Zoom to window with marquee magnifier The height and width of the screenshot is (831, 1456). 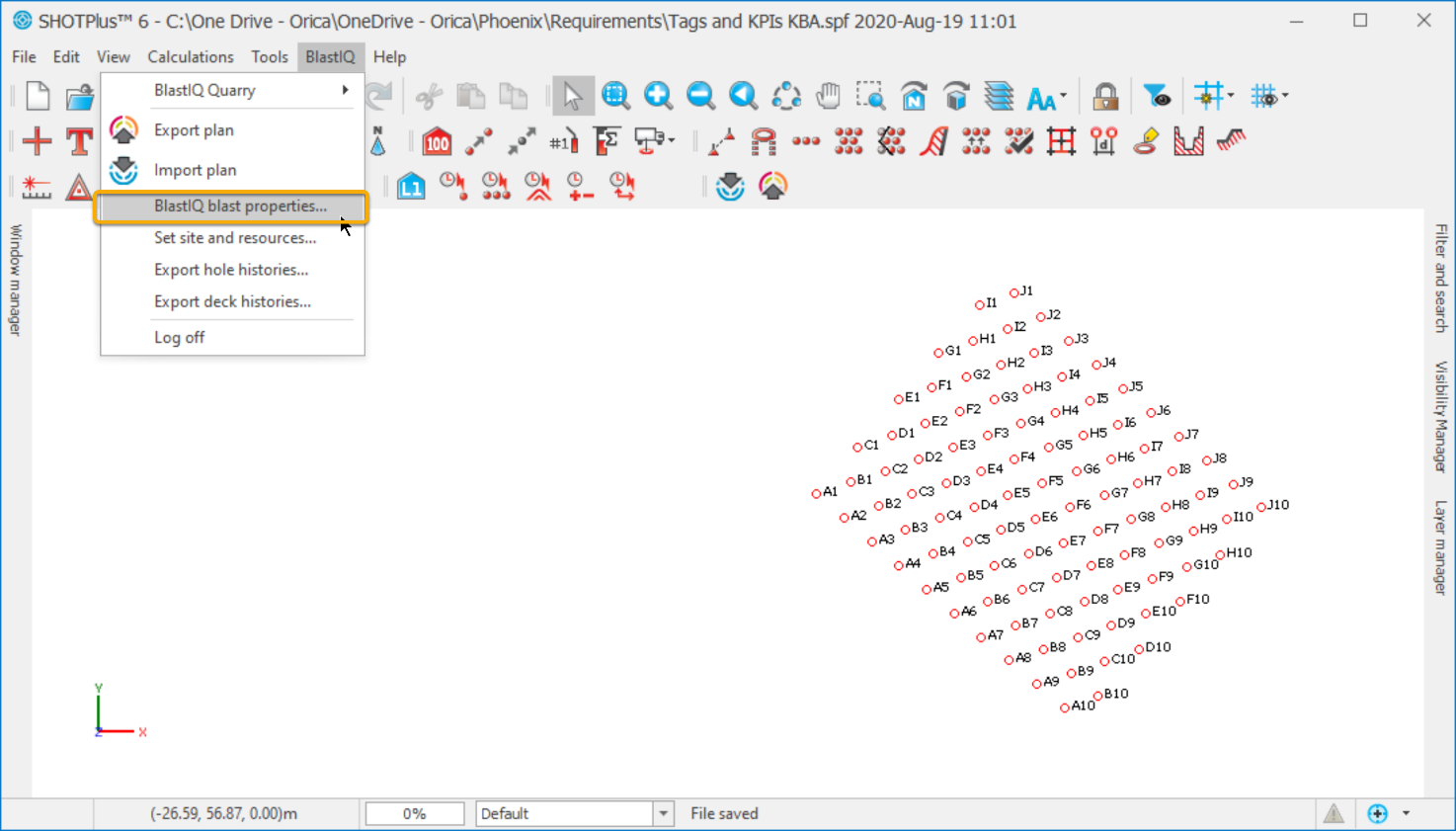(x=616, y=96)
